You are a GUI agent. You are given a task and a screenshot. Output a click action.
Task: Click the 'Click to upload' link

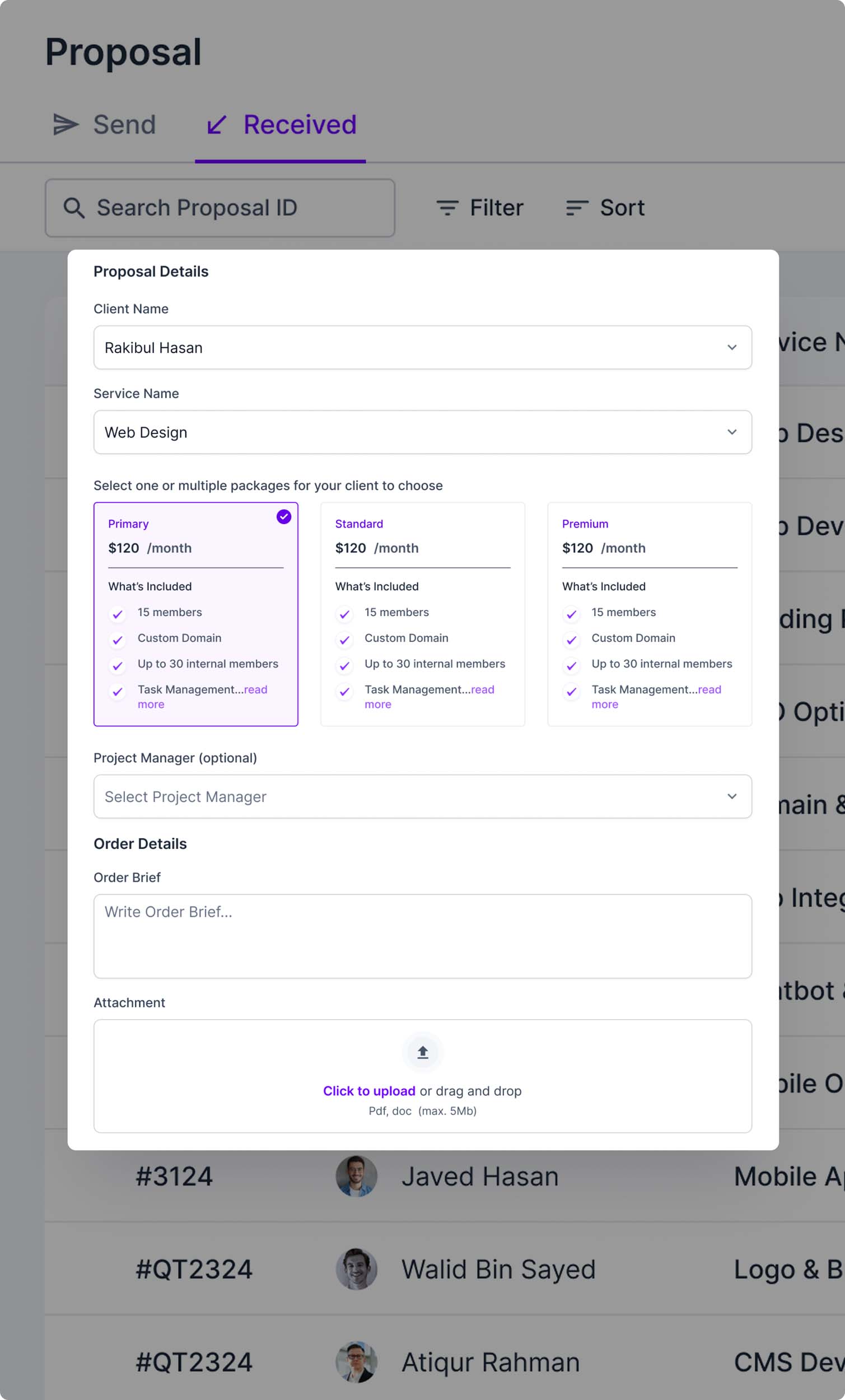(x=369, y=1091)
